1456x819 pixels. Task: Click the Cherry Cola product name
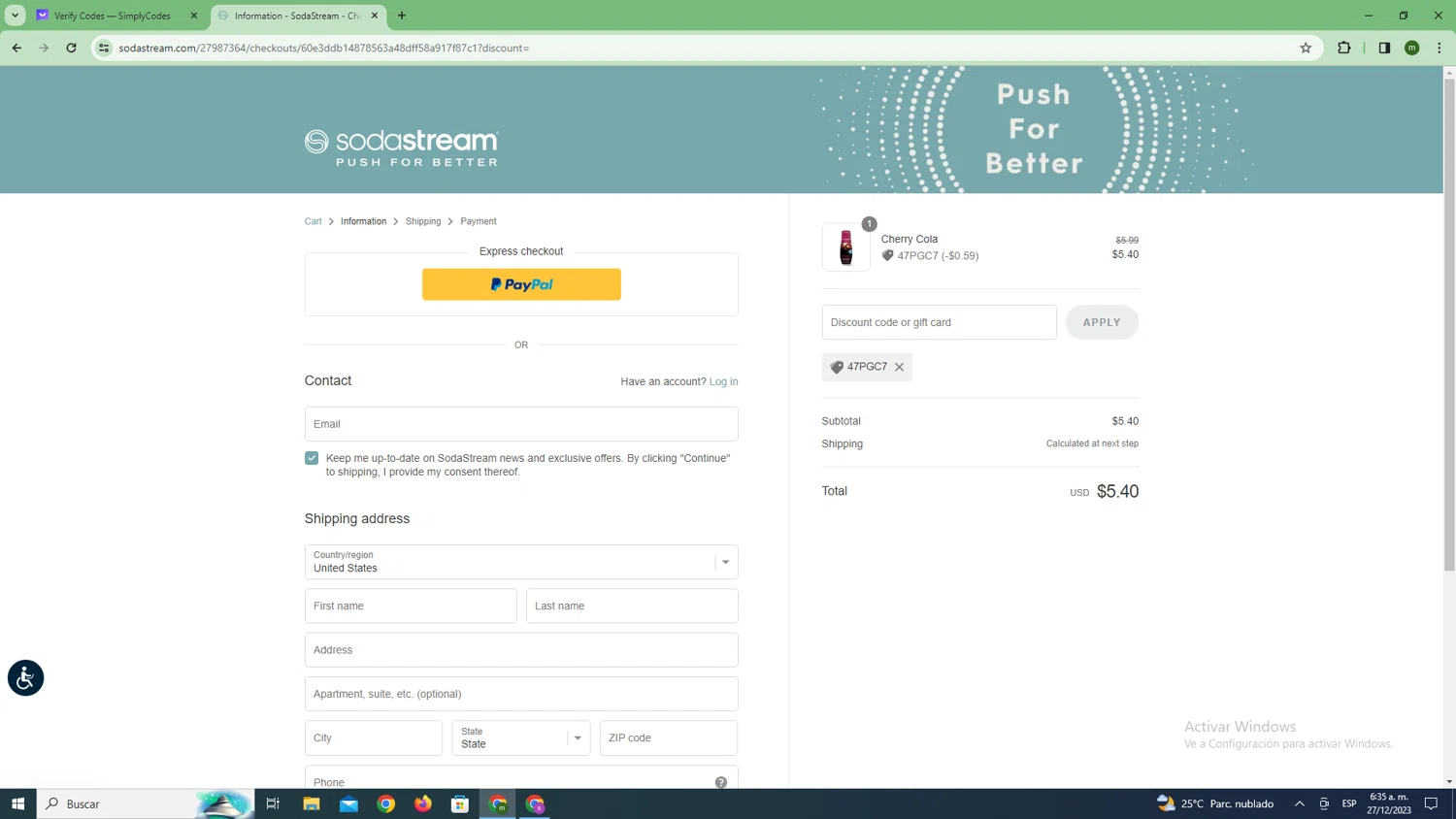pyautogui.click(x=910, y=239)
